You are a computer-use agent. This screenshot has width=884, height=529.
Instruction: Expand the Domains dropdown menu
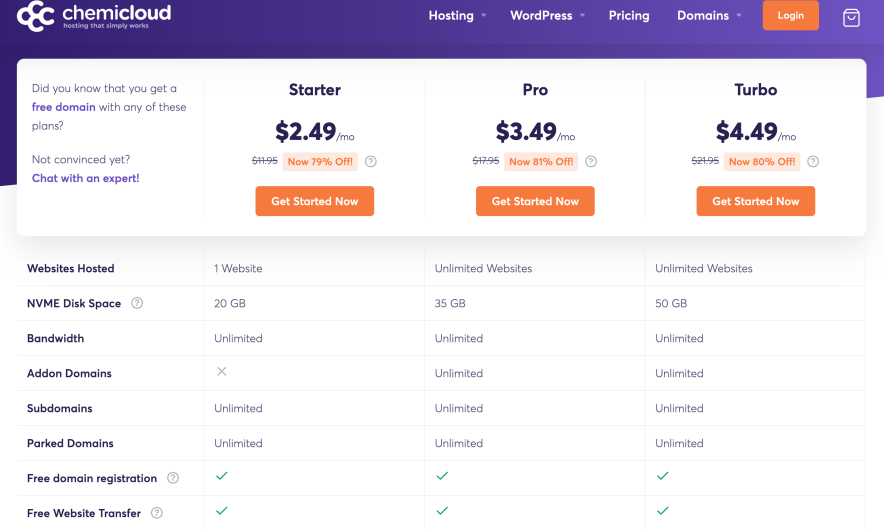pos(709,16)
